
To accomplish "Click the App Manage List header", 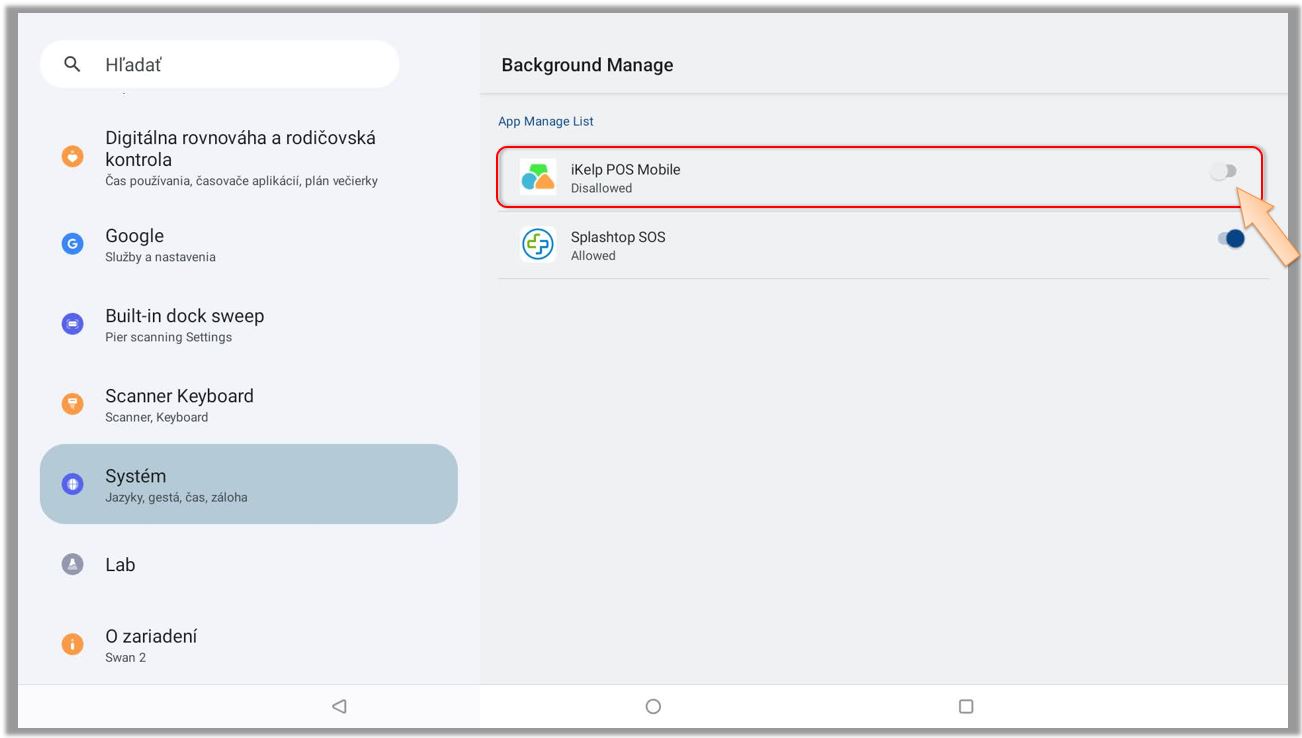I will pos(546,121).
